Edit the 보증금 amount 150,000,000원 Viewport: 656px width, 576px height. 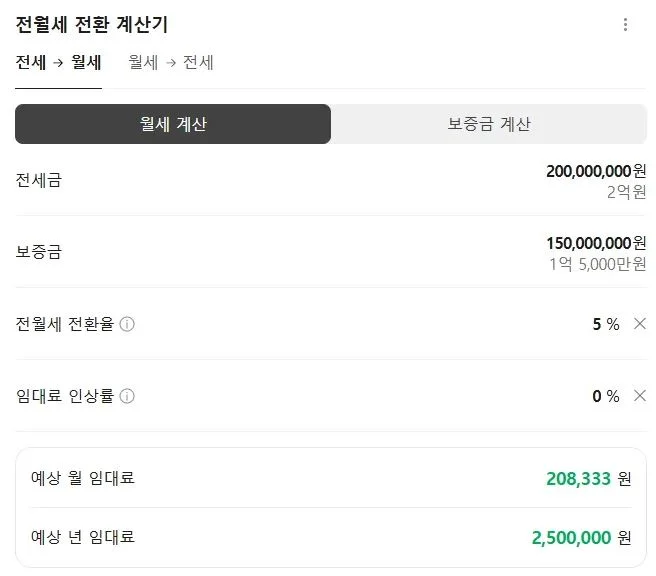pos(589,243)
